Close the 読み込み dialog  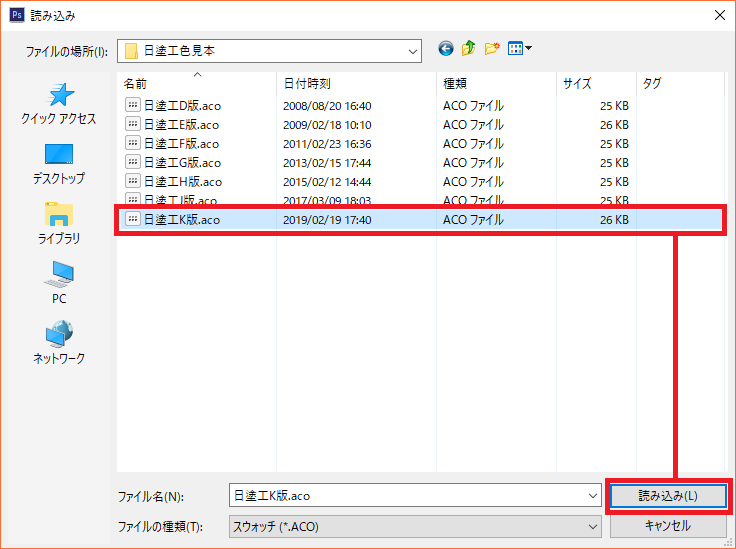[720, 15]
